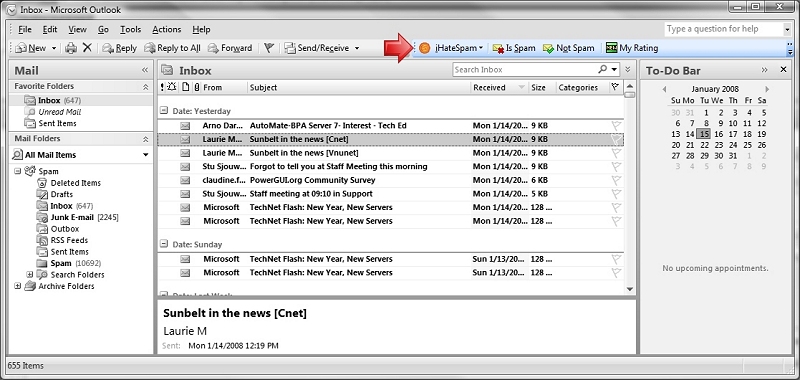Viewport: 800px width, 380px height.
Task: Expand the Query Builder chevron beside search
Action: pos(628,69)
